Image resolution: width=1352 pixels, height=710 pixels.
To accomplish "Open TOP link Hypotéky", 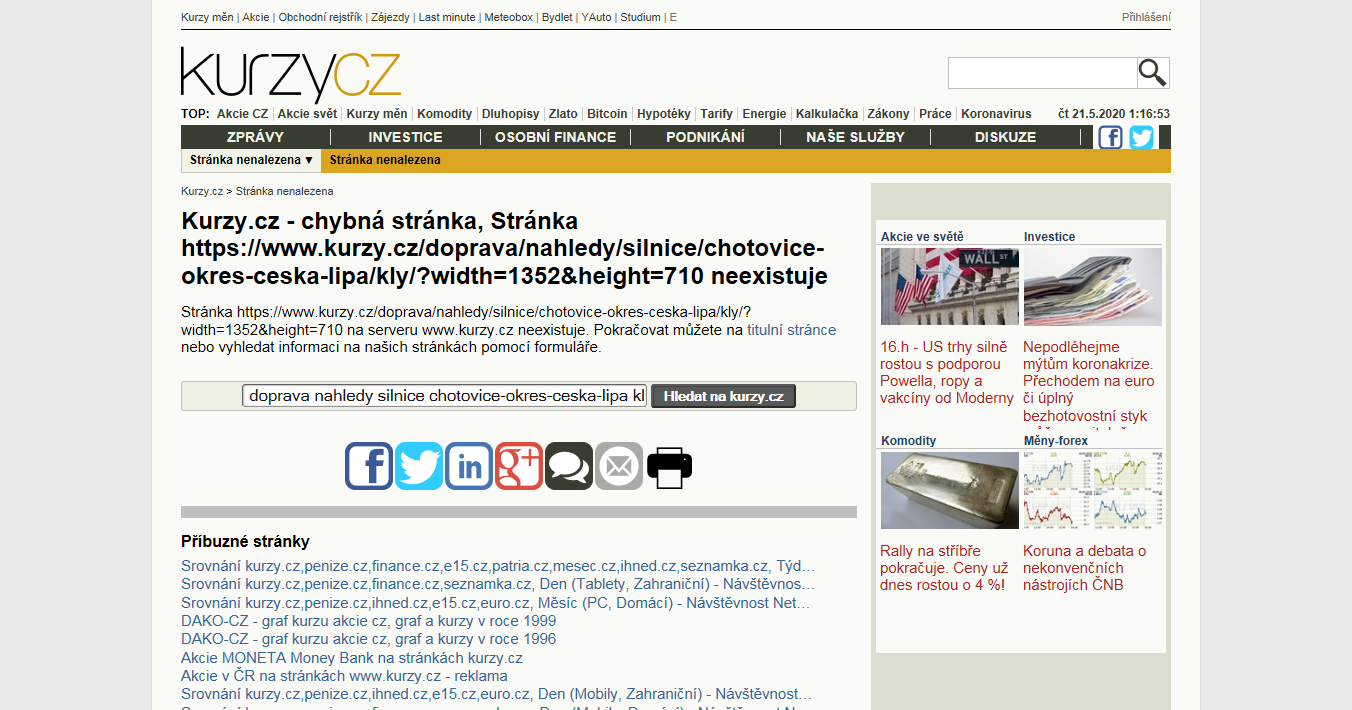I will [x=663, y=114].
